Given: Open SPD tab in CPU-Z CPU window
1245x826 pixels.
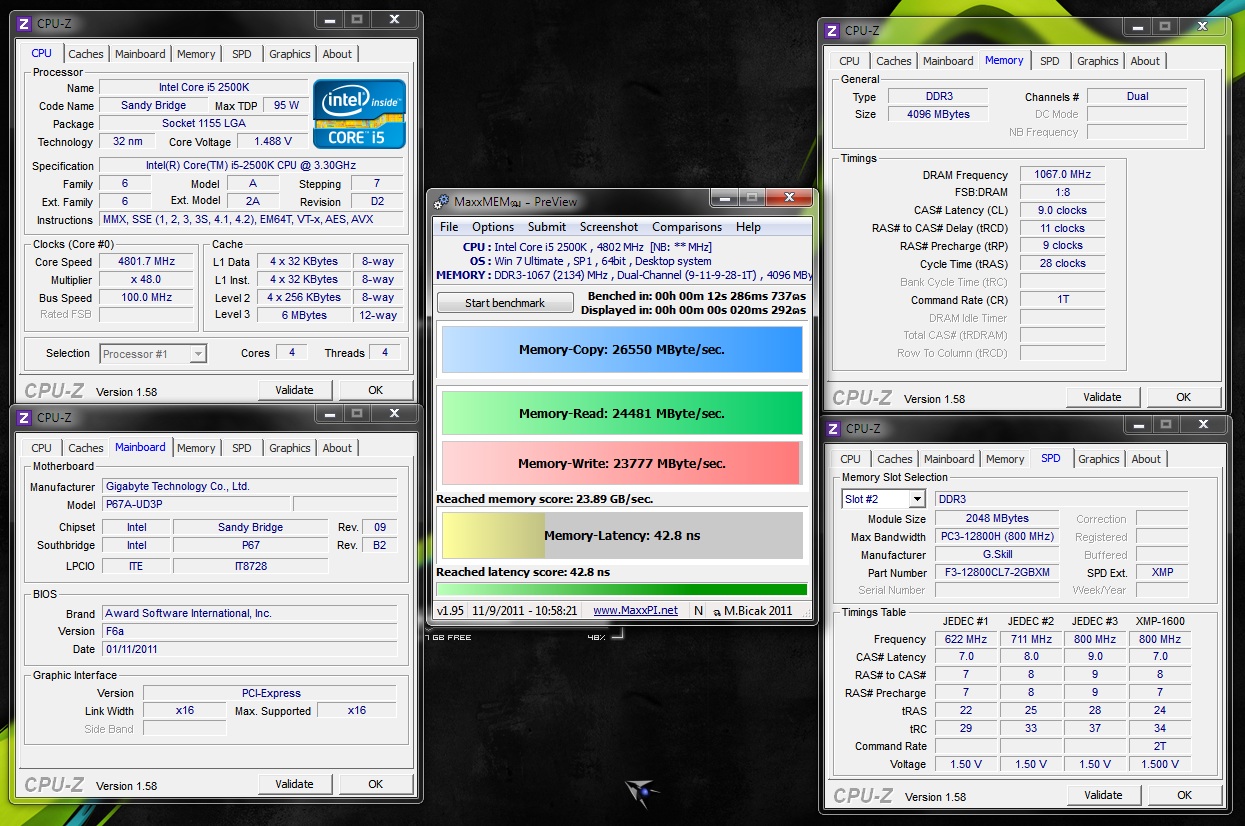Looking at the screenshot, I should click(x=242, y=54).
